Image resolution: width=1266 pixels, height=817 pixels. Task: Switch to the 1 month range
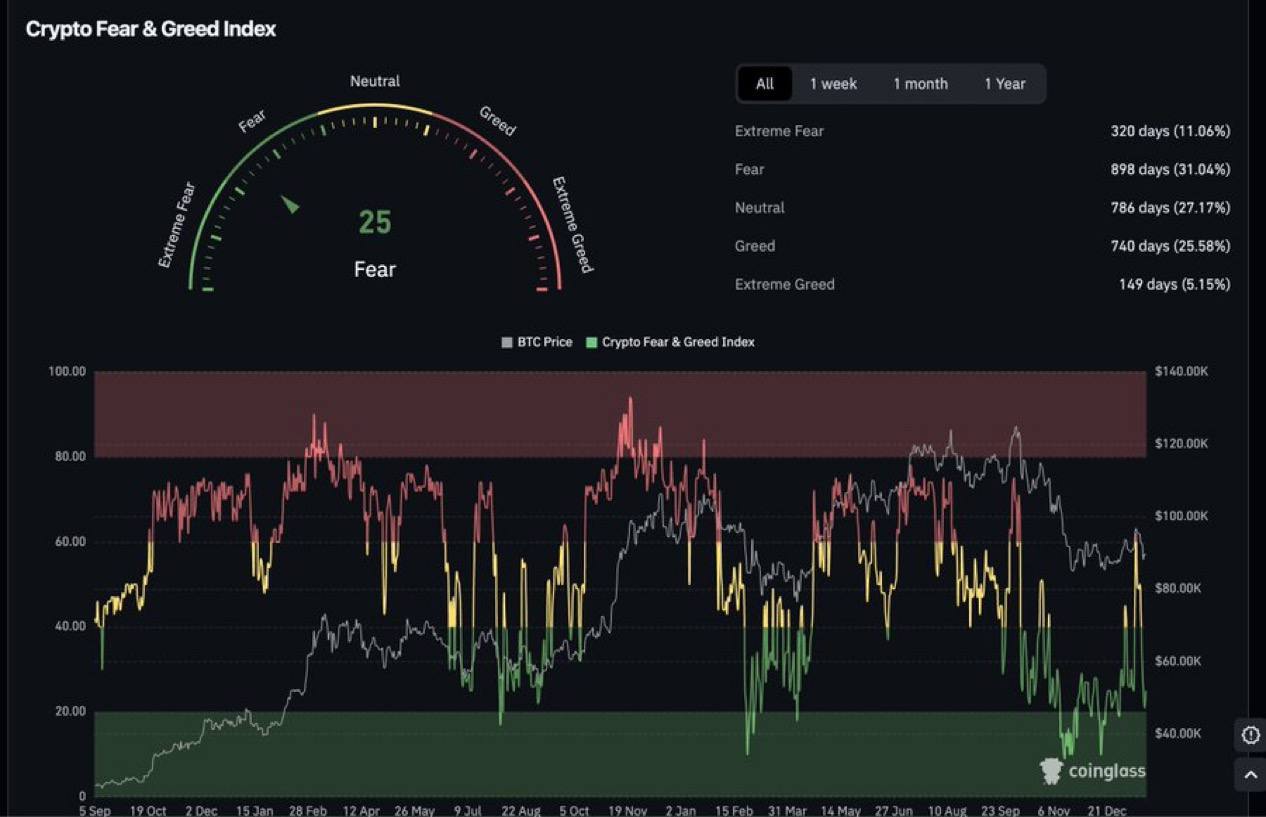920,84
